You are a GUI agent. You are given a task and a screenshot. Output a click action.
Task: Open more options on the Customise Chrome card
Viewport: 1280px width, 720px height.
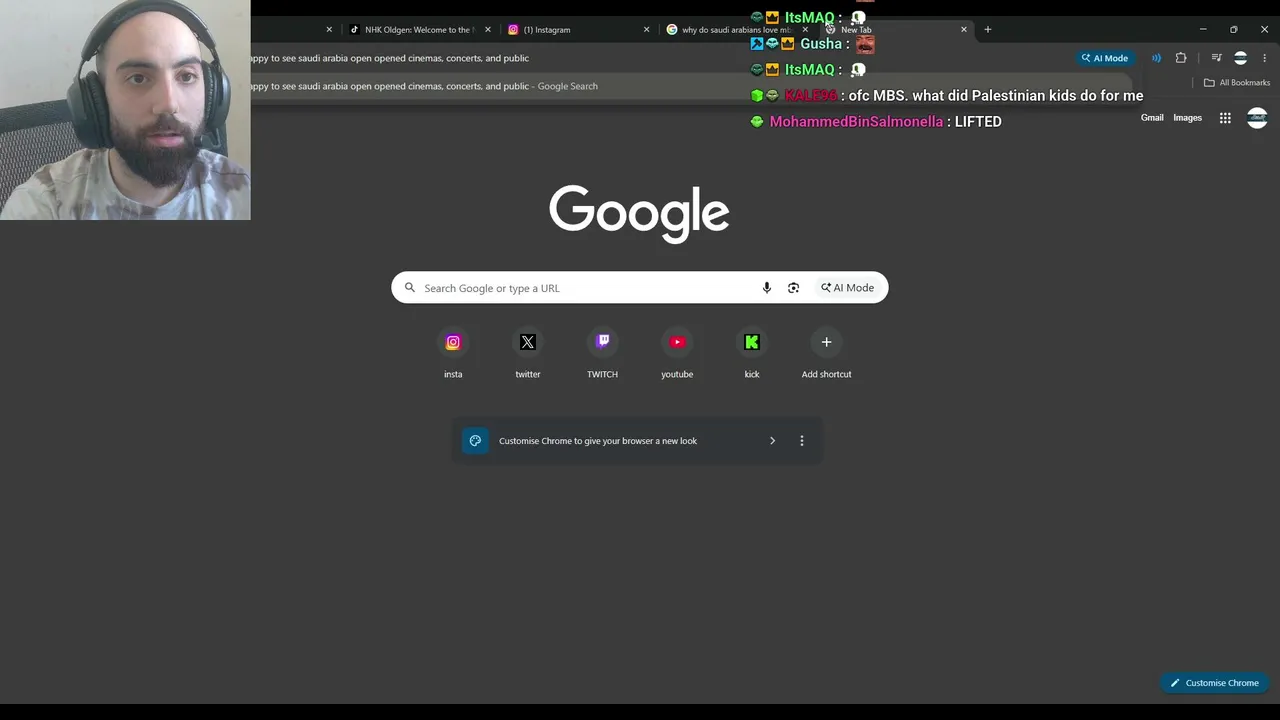click(801, 441)
